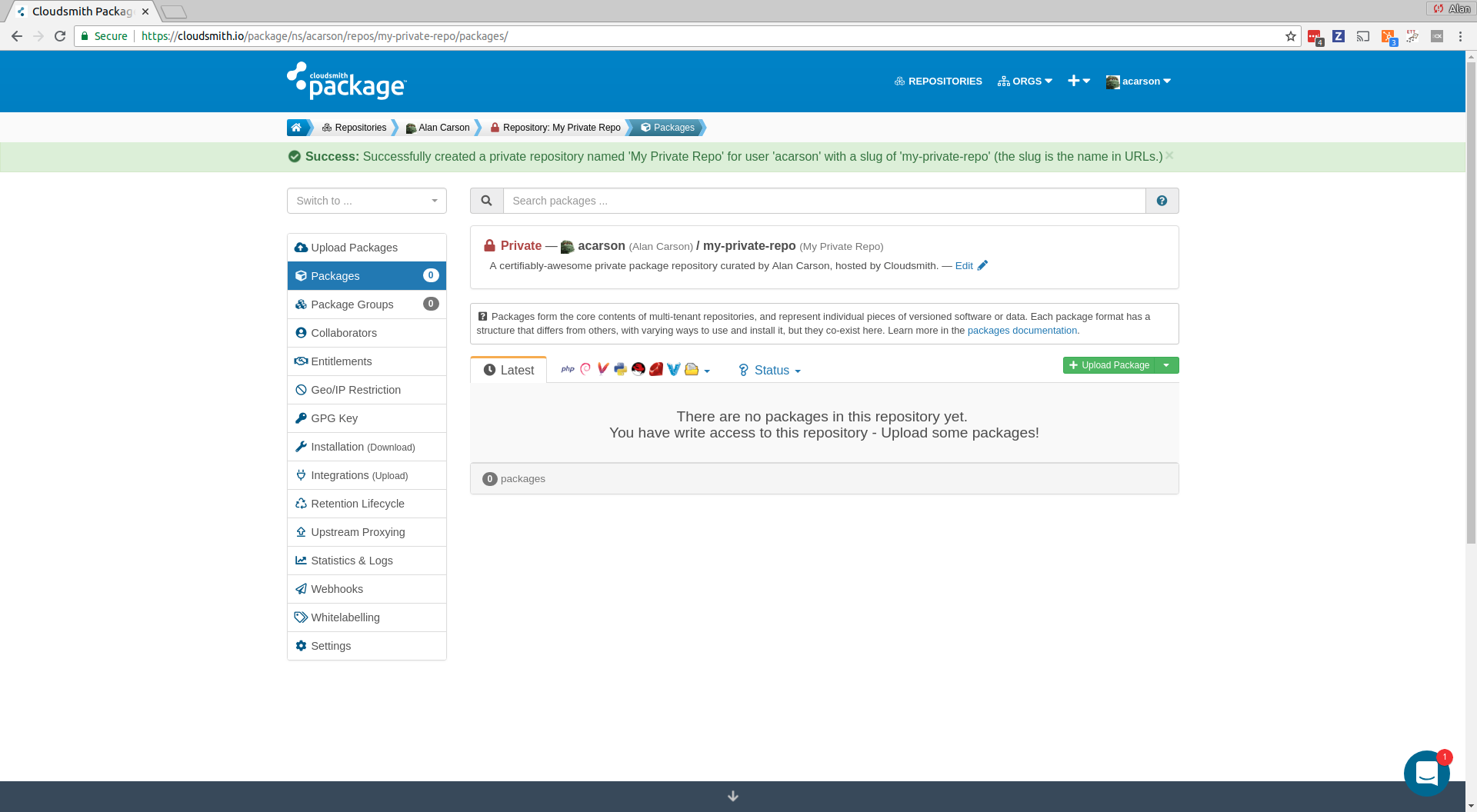This screenshot has height=812, width=1477.
Task: Click the Cloudsmith Package logo
Action: 346,82
